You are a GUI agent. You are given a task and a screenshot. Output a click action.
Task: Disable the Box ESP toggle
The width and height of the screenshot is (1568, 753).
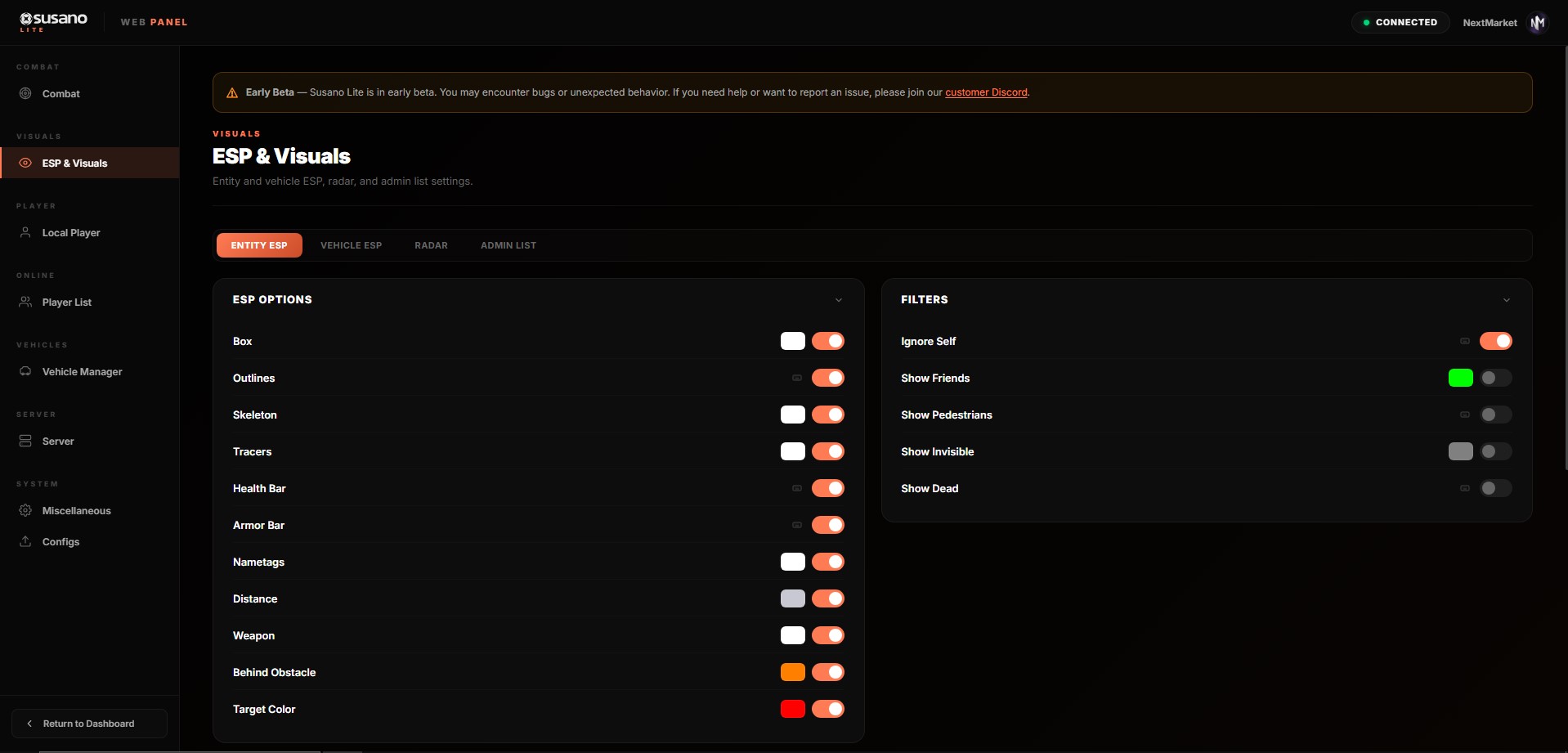coord(828,341)
